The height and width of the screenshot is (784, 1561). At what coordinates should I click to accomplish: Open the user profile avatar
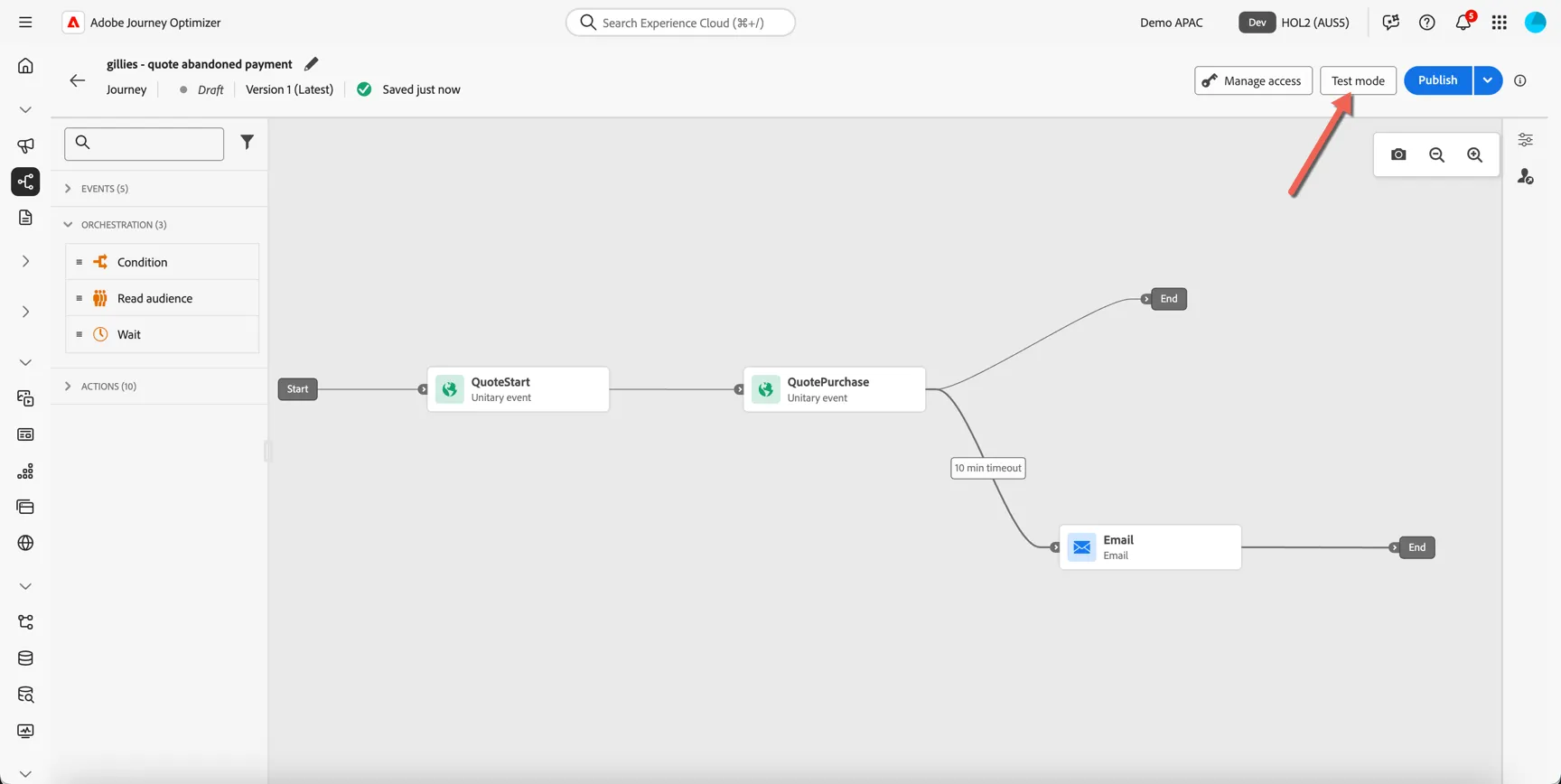(x=1536, y=23)
